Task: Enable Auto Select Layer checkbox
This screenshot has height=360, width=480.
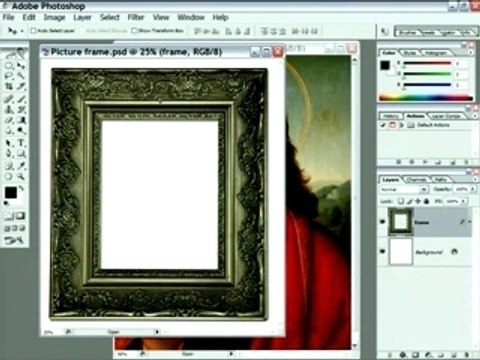Action: pyautogui.click(x=33, y=31)
